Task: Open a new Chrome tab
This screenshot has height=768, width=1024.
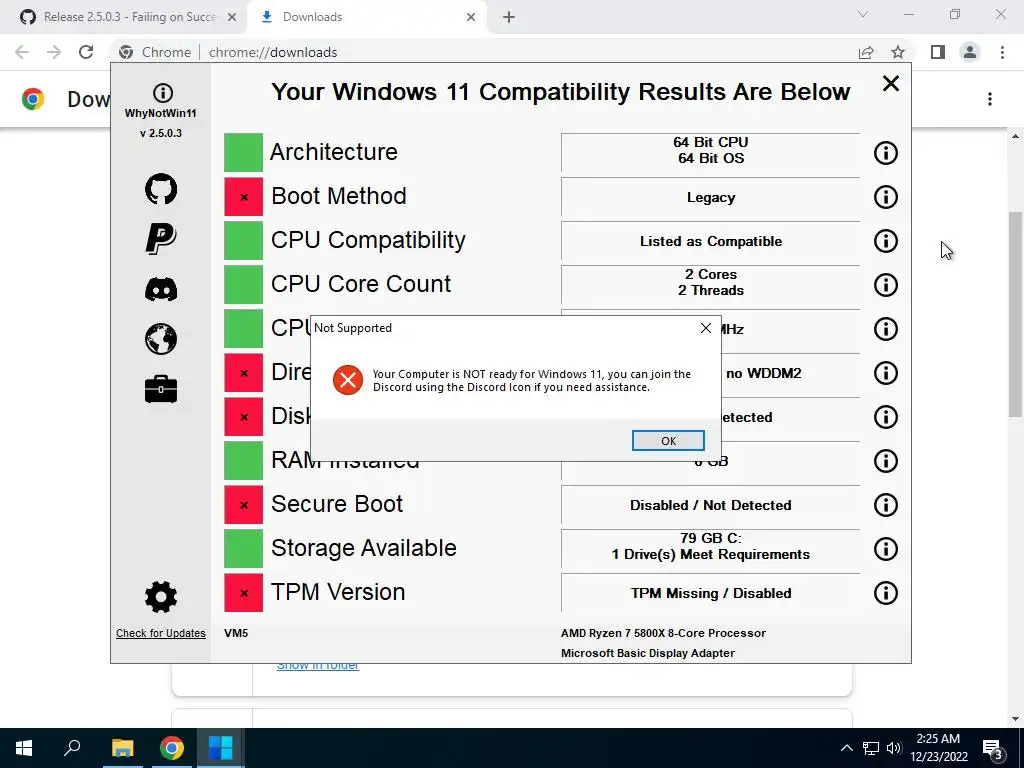Action: 509,17
